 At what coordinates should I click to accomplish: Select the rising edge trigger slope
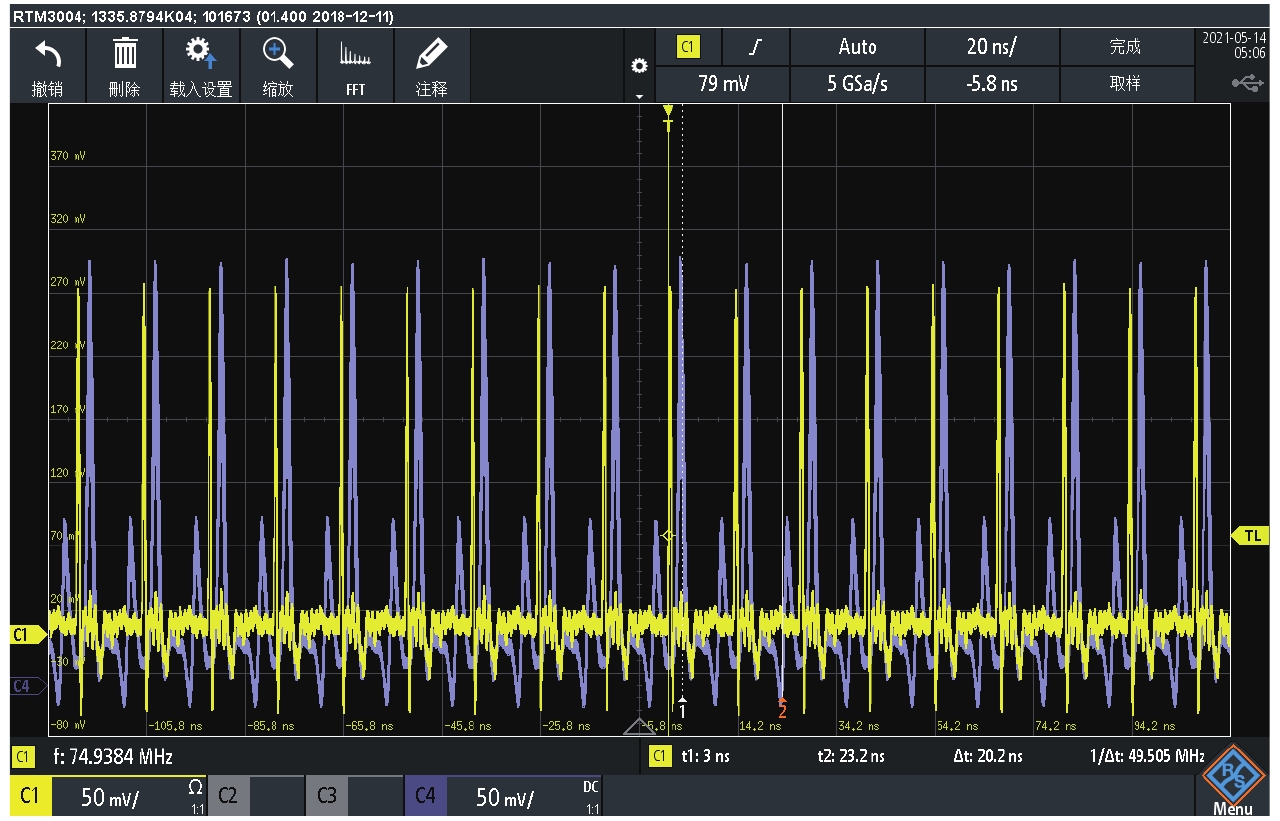[x=755, y=47]
